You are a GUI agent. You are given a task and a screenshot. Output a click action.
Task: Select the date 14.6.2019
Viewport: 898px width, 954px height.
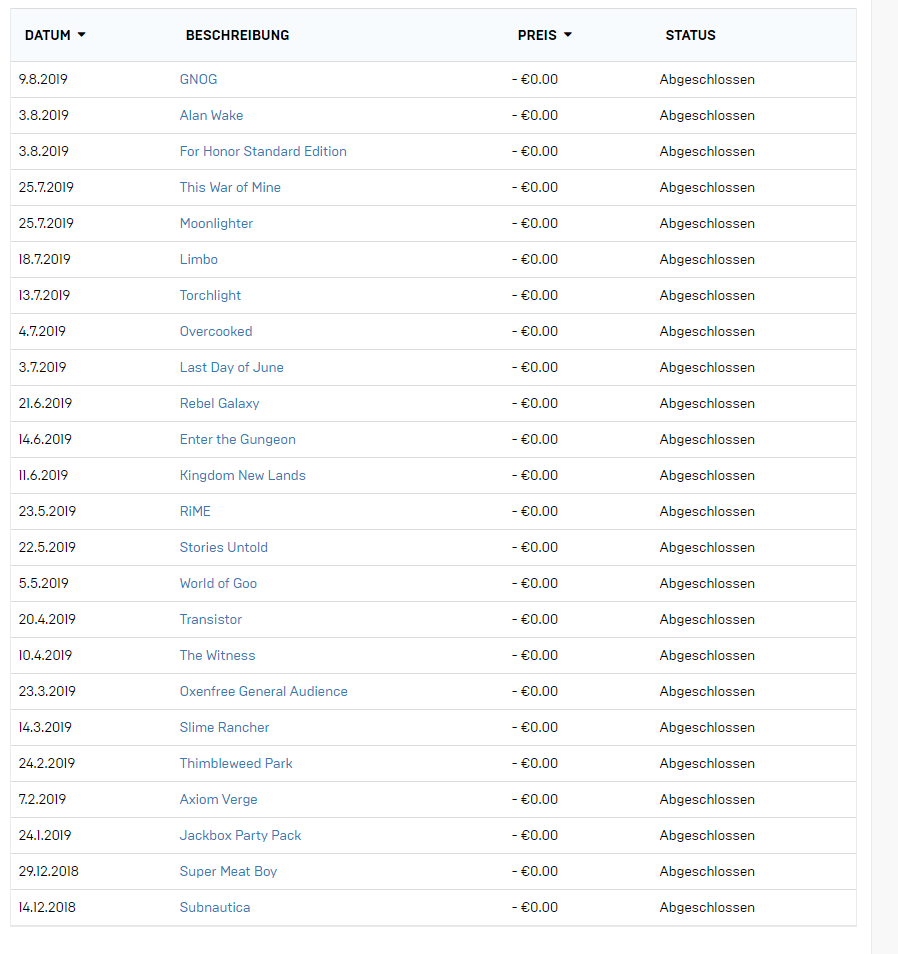[45, 439]
